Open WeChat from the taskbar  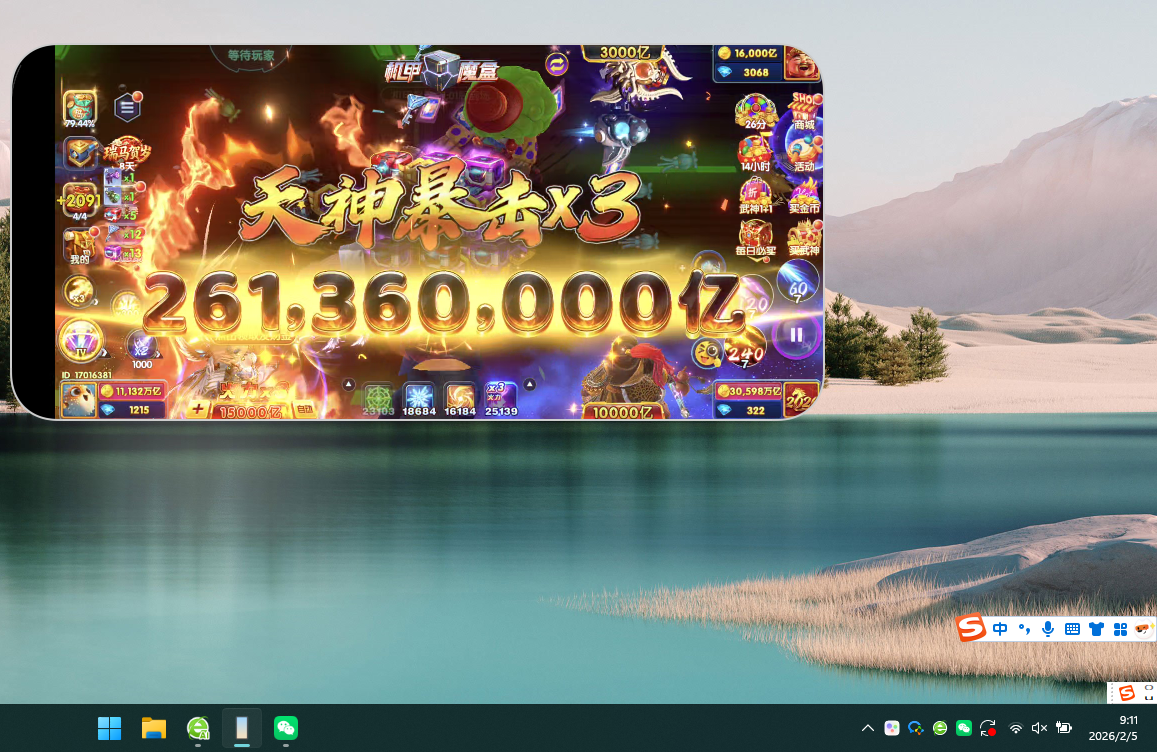coord(286,728)
